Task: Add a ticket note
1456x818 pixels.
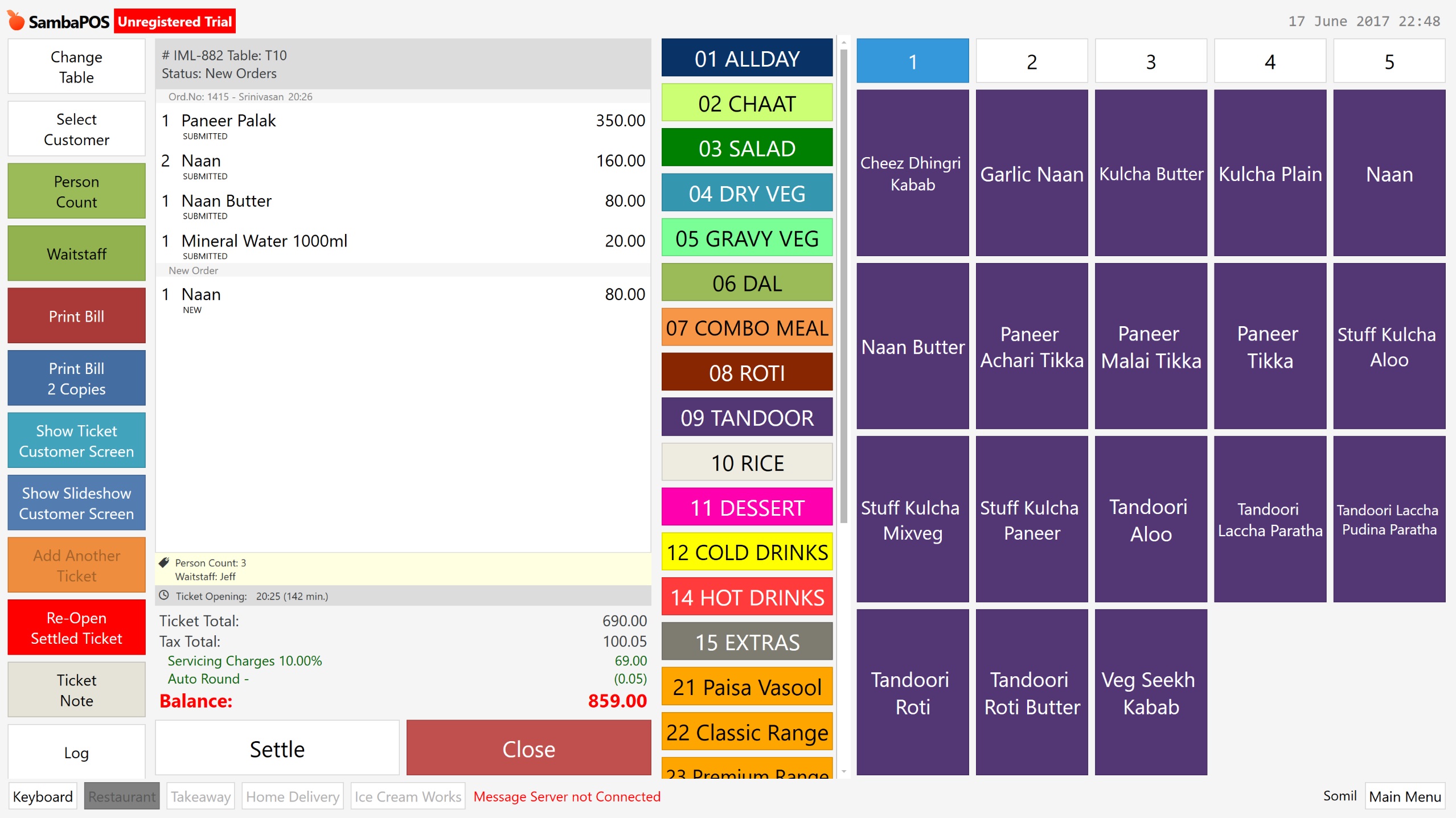Action: 76,689
